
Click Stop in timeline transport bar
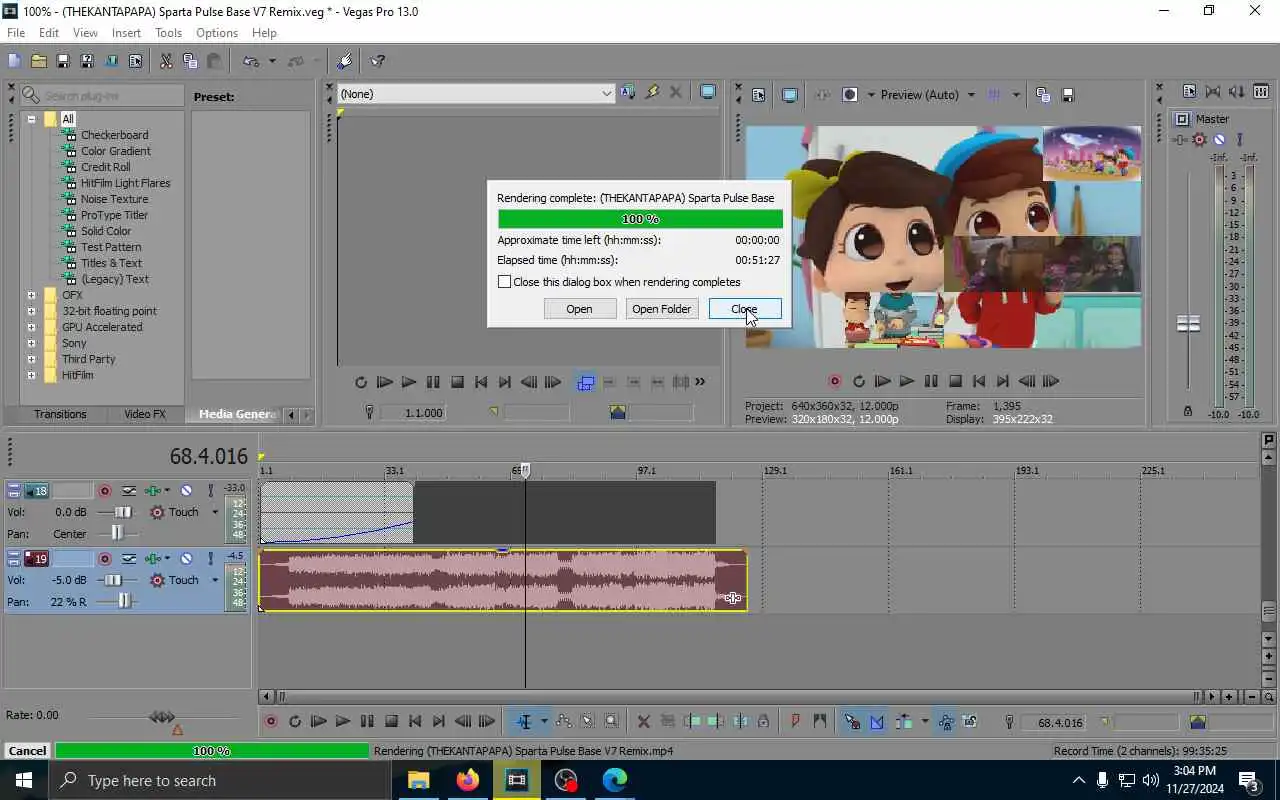391,722
